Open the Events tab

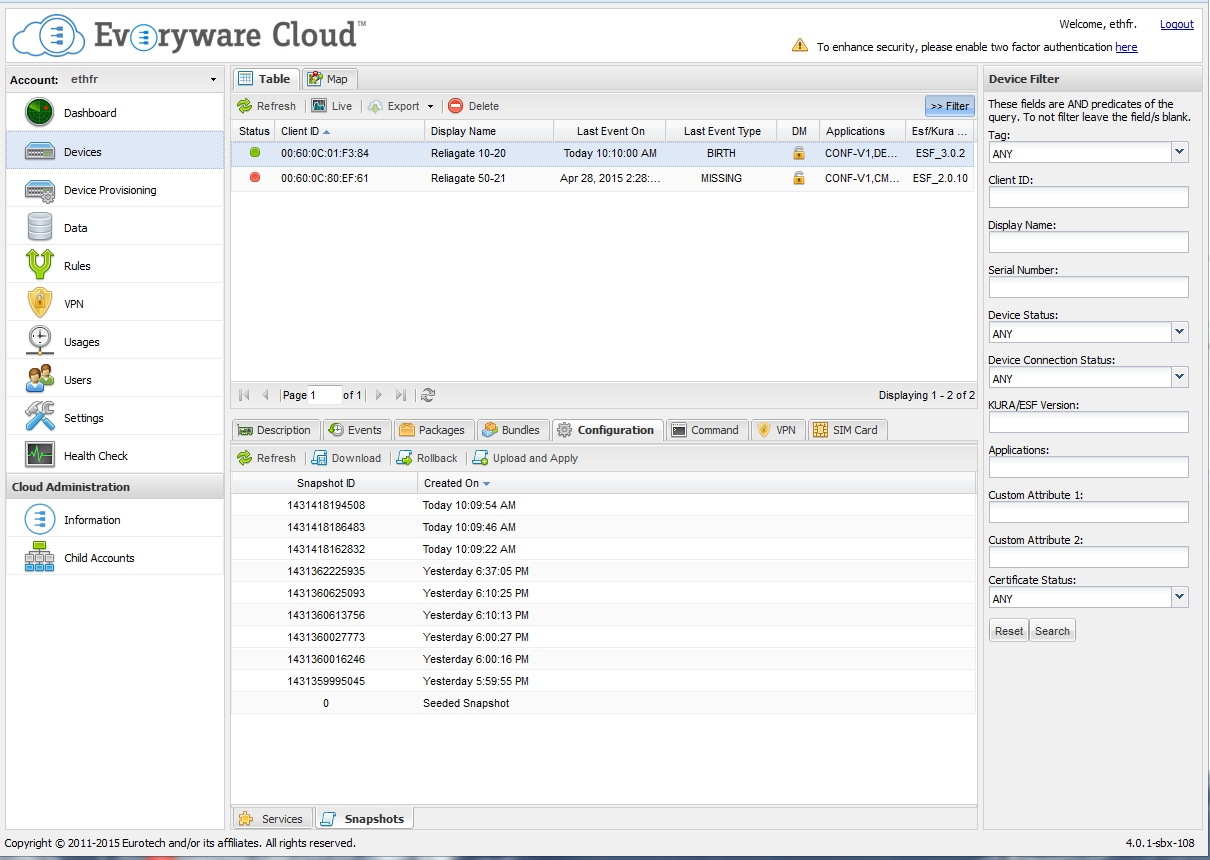pos(356,430)
